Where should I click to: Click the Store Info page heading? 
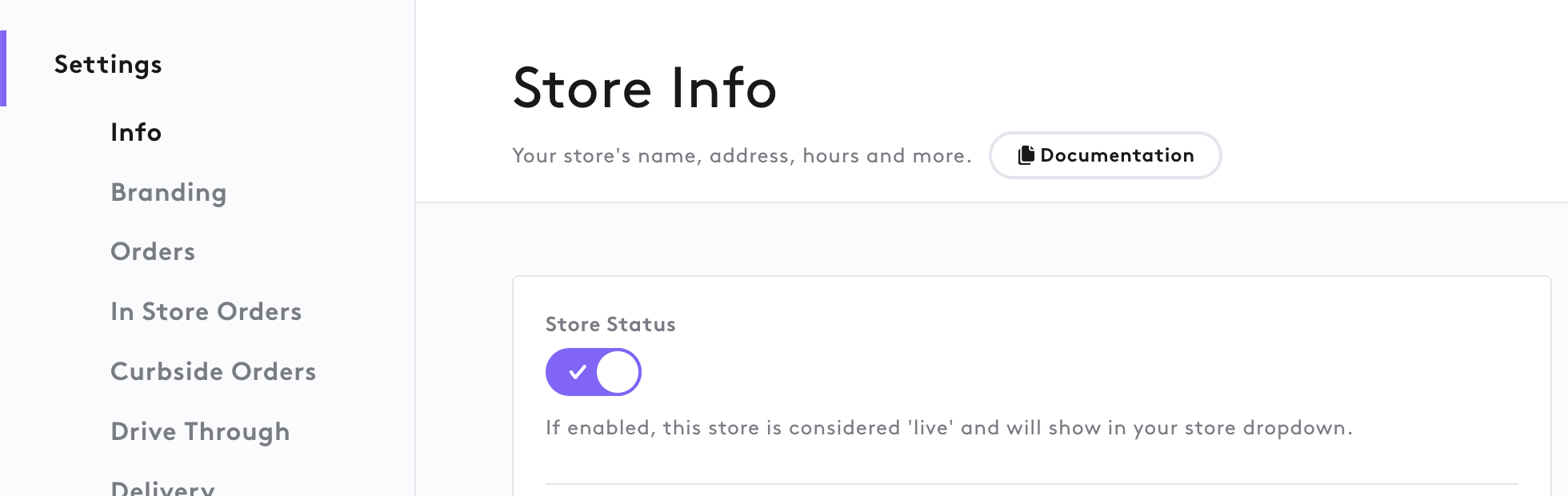coord(645,88)
